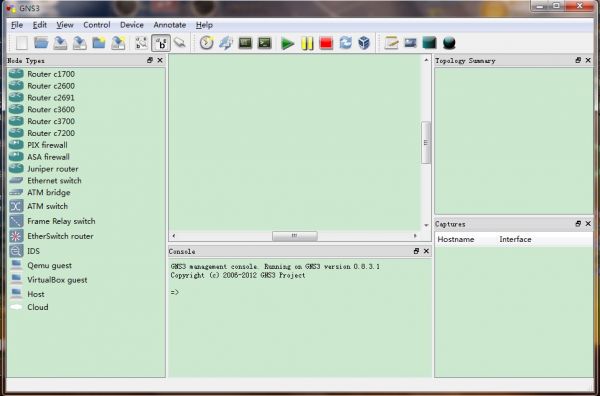Toggle the show hostnames button
Viewport: 600px width, 396px height.
click(161, 43)
